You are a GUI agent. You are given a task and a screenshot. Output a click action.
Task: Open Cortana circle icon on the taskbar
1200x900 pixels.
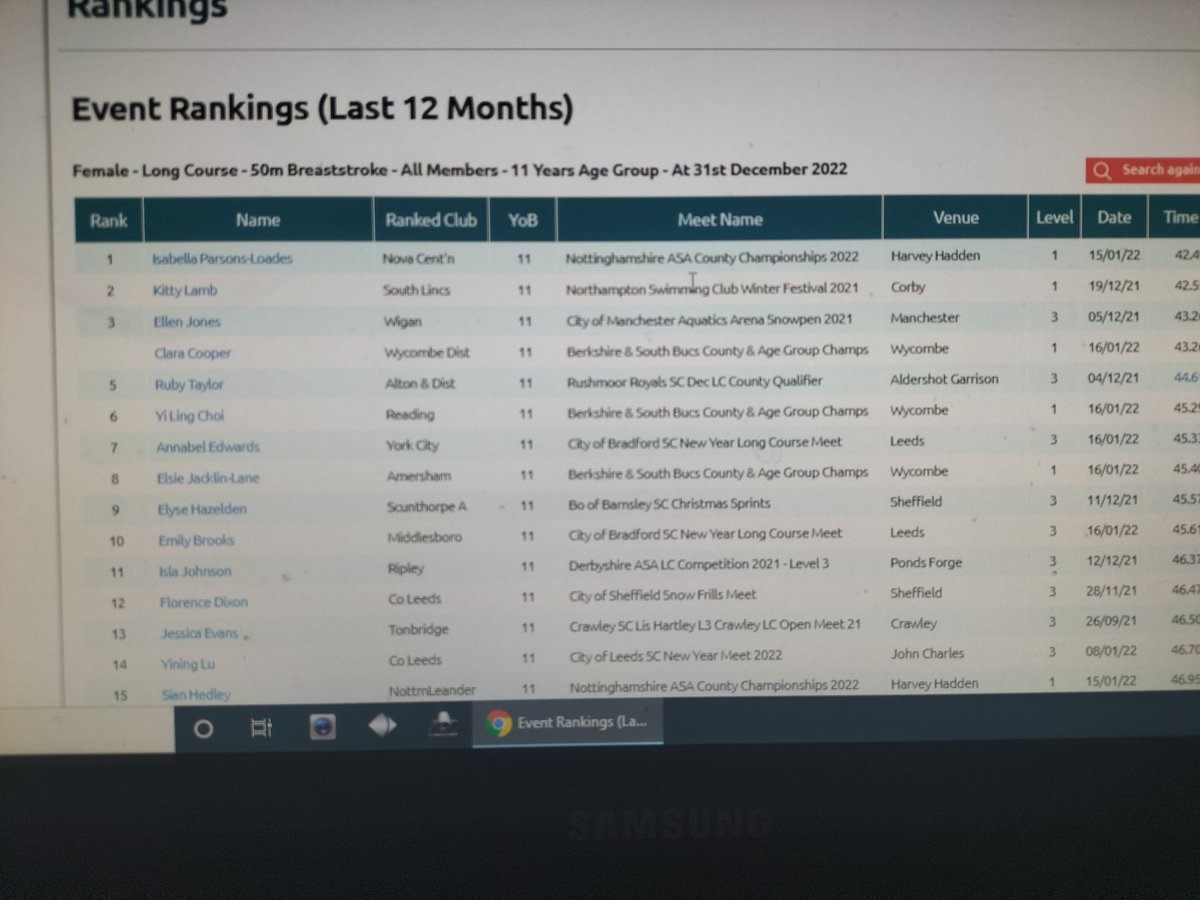[x=203, y=728]
